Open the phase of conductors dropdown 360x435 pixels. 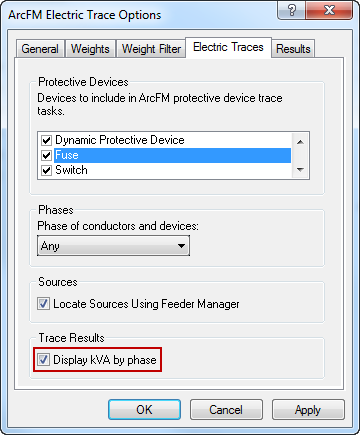click(x=113, y=246)
